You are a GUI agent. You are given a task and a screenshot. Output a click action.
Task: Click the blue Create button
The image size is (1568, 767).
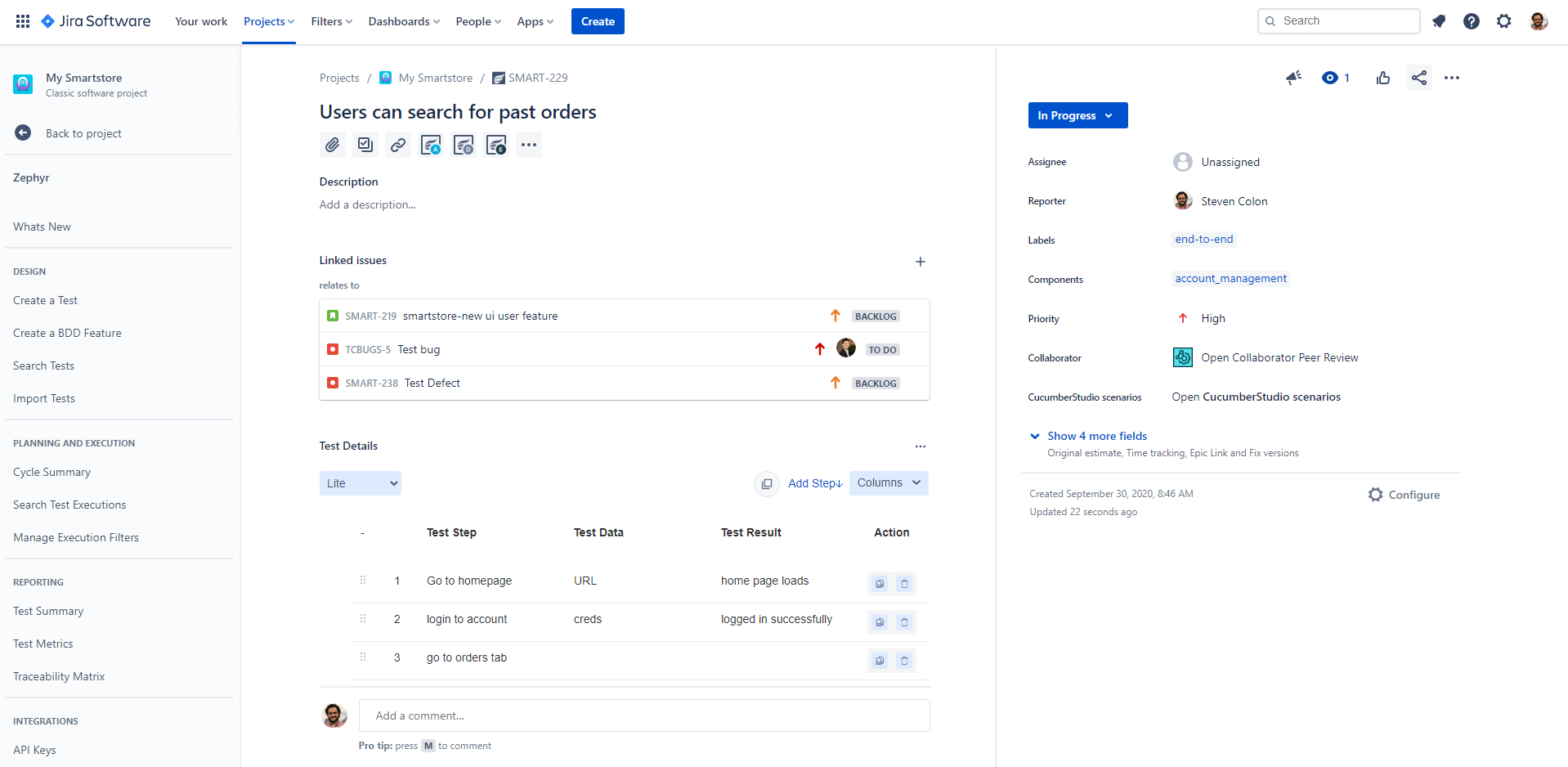[598, 21]
